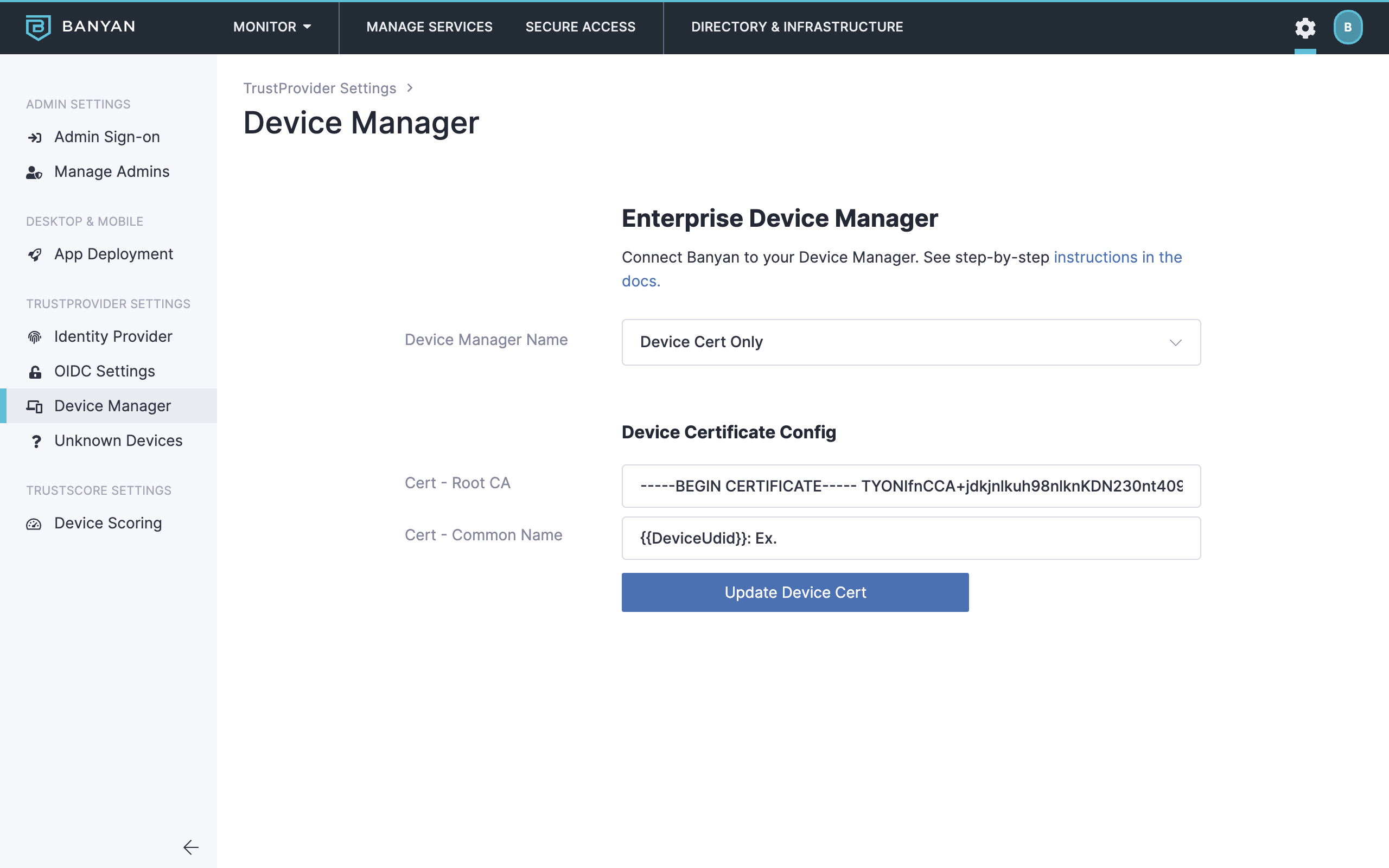Open App Deployment via its rocket icon
Image resolution: width=1389 pixels, height=868 pixels.
35,254
